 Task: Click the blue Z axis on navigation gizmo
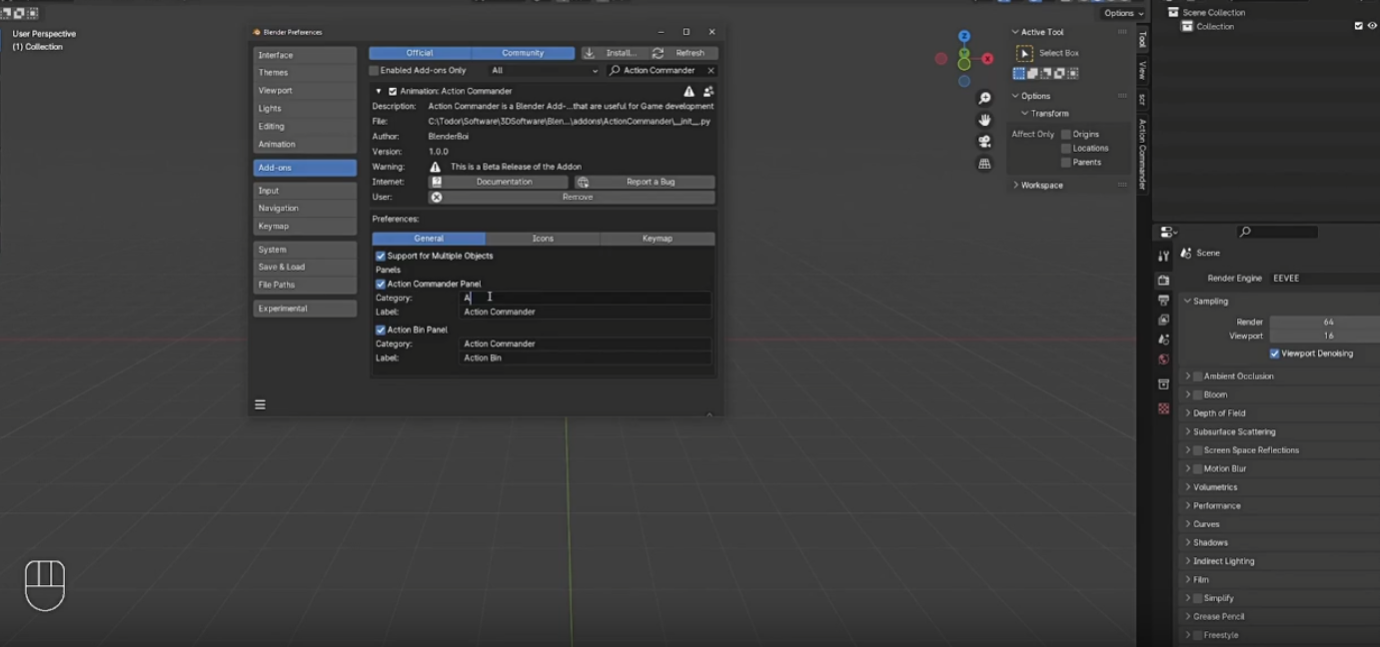964,36
